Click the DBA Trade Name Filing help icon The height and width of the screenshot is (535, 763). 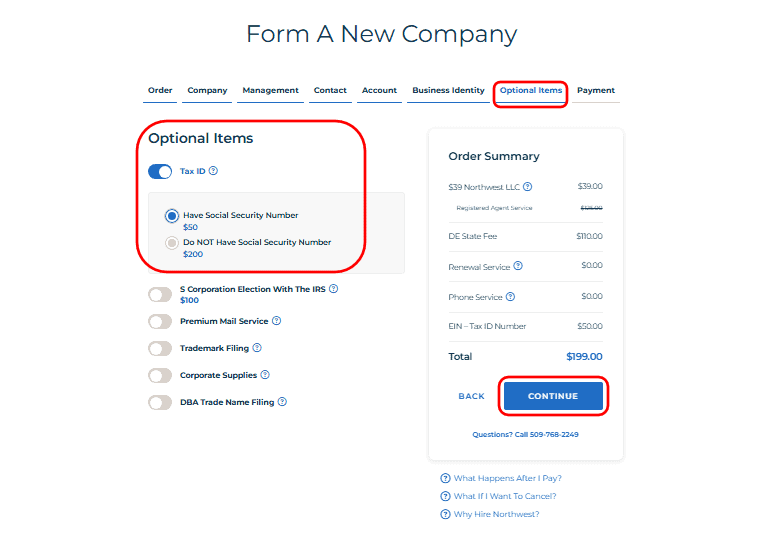pyautogui.click(x=282, y=402)
